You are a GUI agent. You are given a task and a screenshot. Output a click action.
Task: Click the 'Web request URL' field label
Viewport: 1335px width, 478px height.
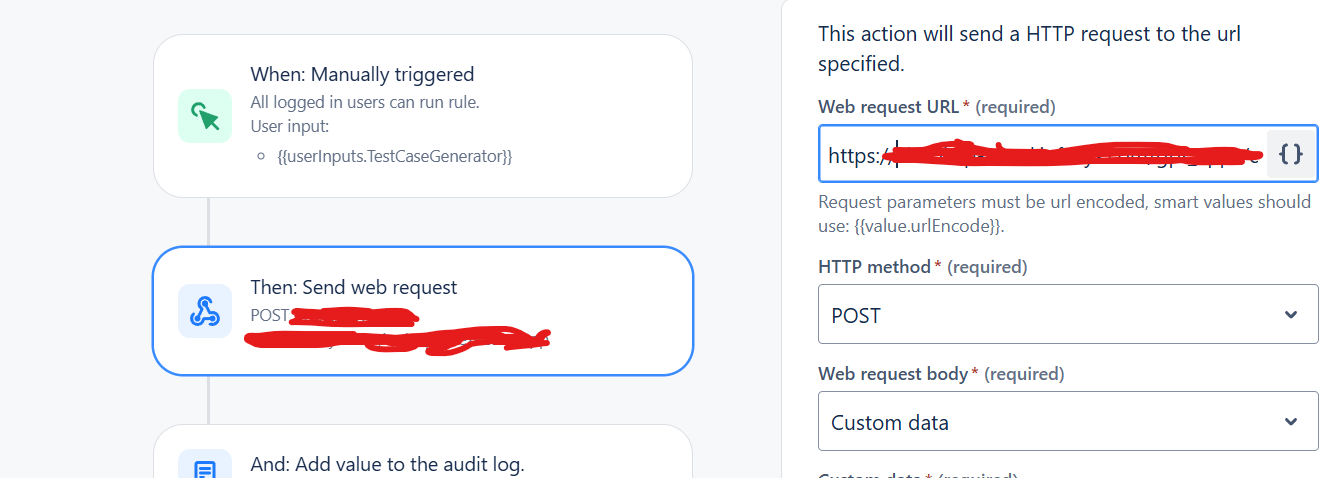pyautogui.click(x=889, y=106)
